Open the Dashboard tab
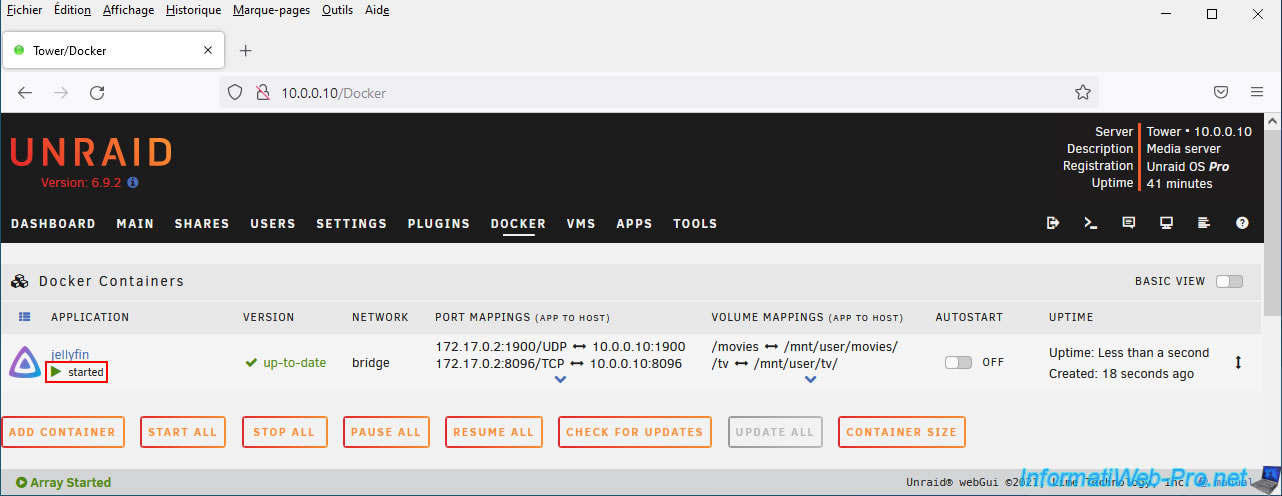 (x=53, y=224)
